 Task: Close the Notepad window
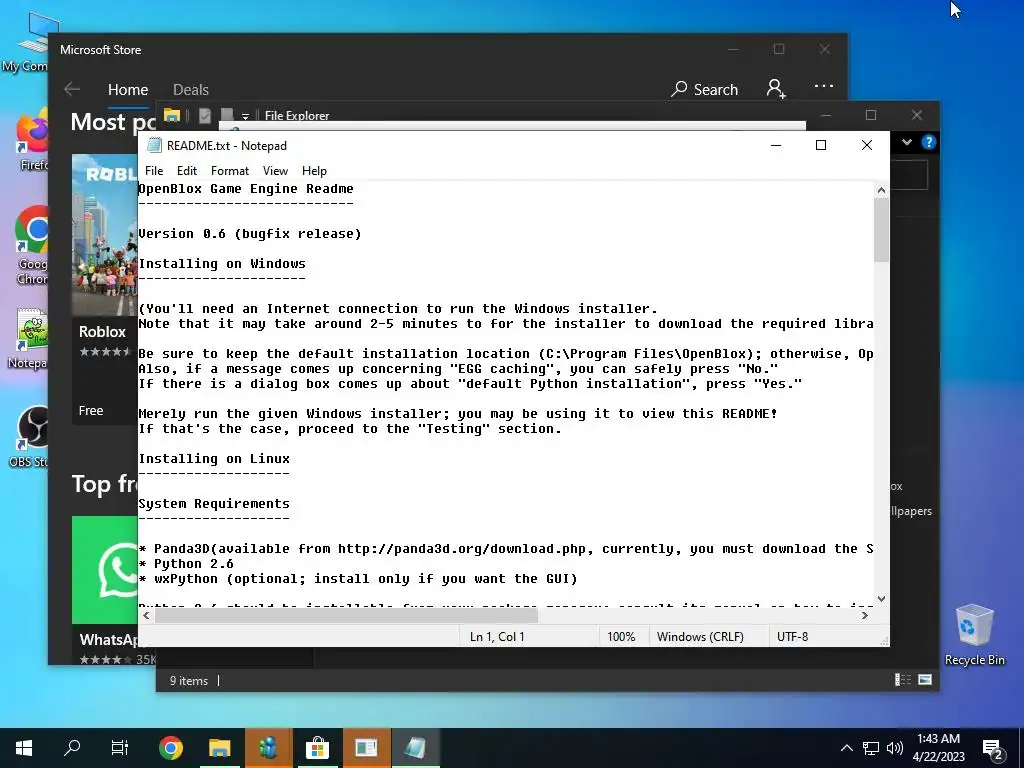coord(867,145)
